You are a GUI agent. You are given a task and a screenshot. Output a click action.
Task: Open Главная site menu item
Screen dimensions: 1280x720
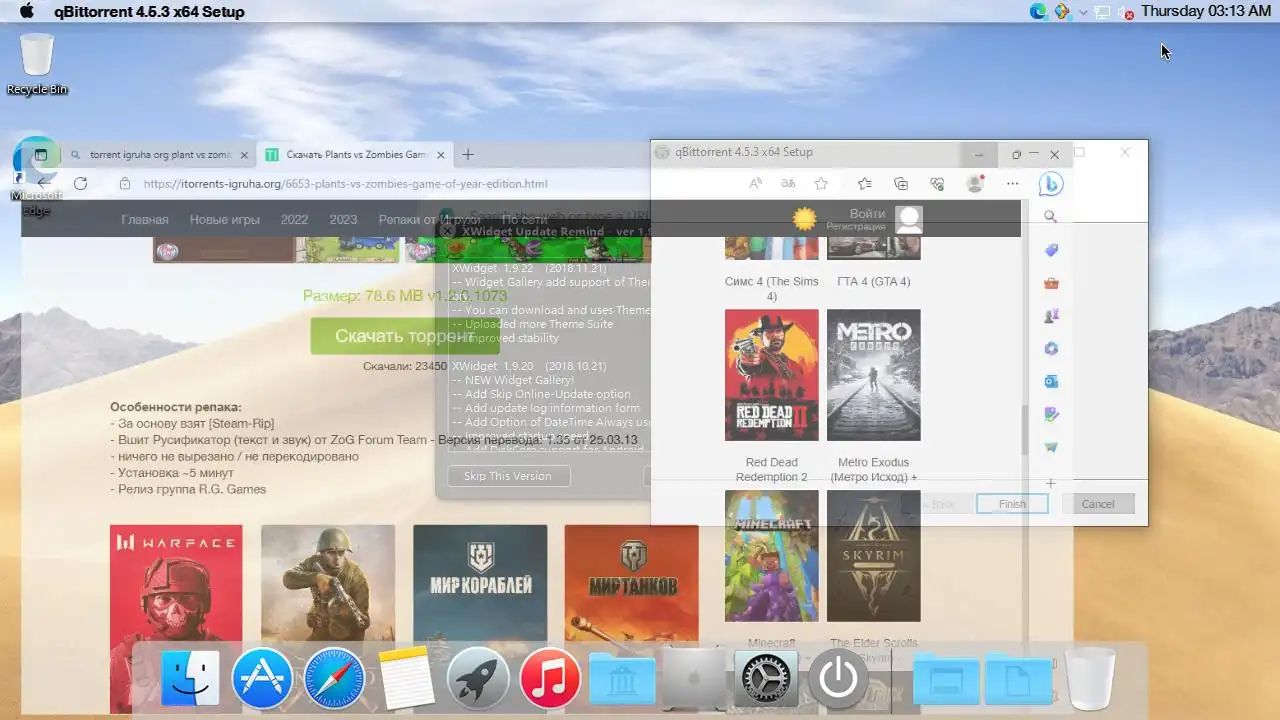(x=145, y=220)
